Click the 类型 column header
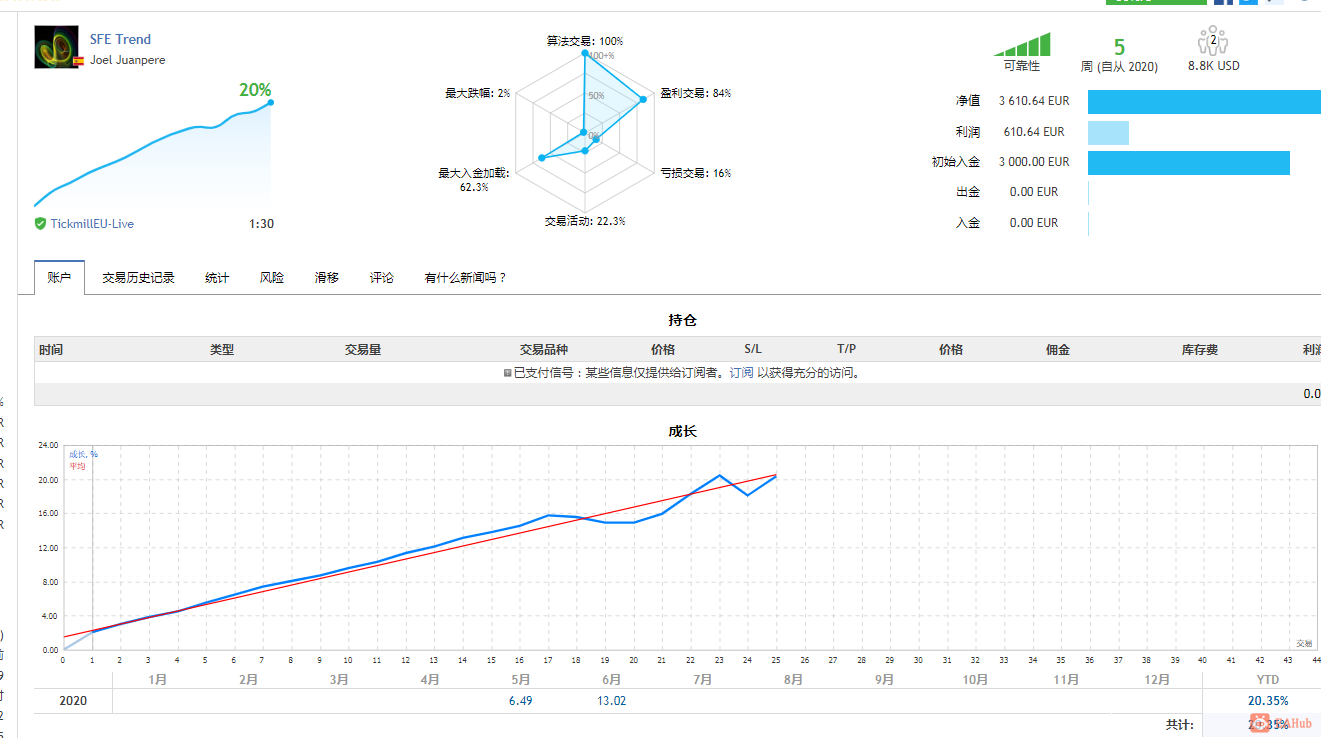 tap(222, 350)
